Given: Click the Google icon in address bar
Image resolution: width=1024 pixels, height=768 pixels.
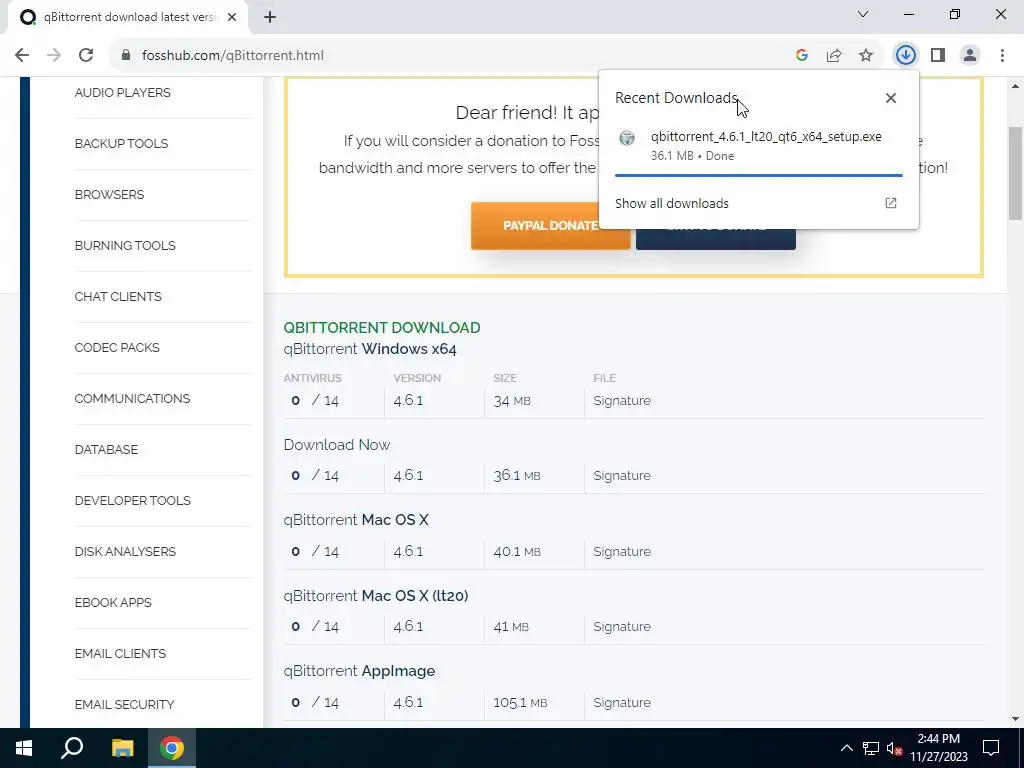Looking at the screenshot, I should tap(802, 56).
